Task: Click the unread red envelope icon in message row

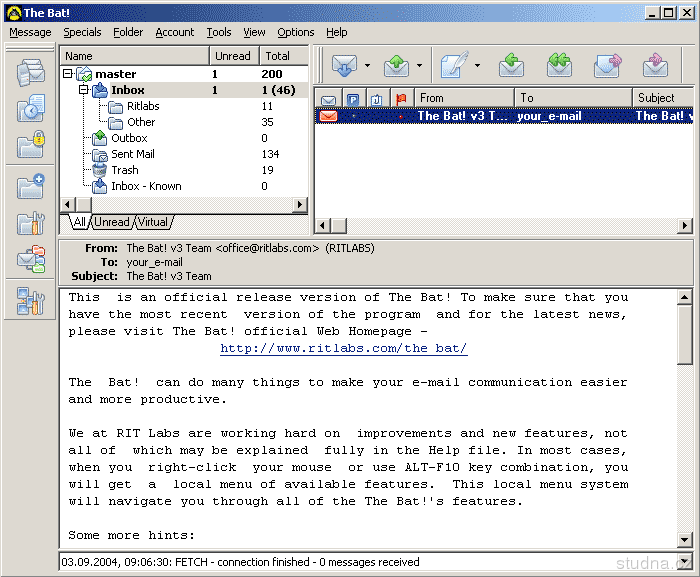Action: pyautogui.click(x=329, y=116)
